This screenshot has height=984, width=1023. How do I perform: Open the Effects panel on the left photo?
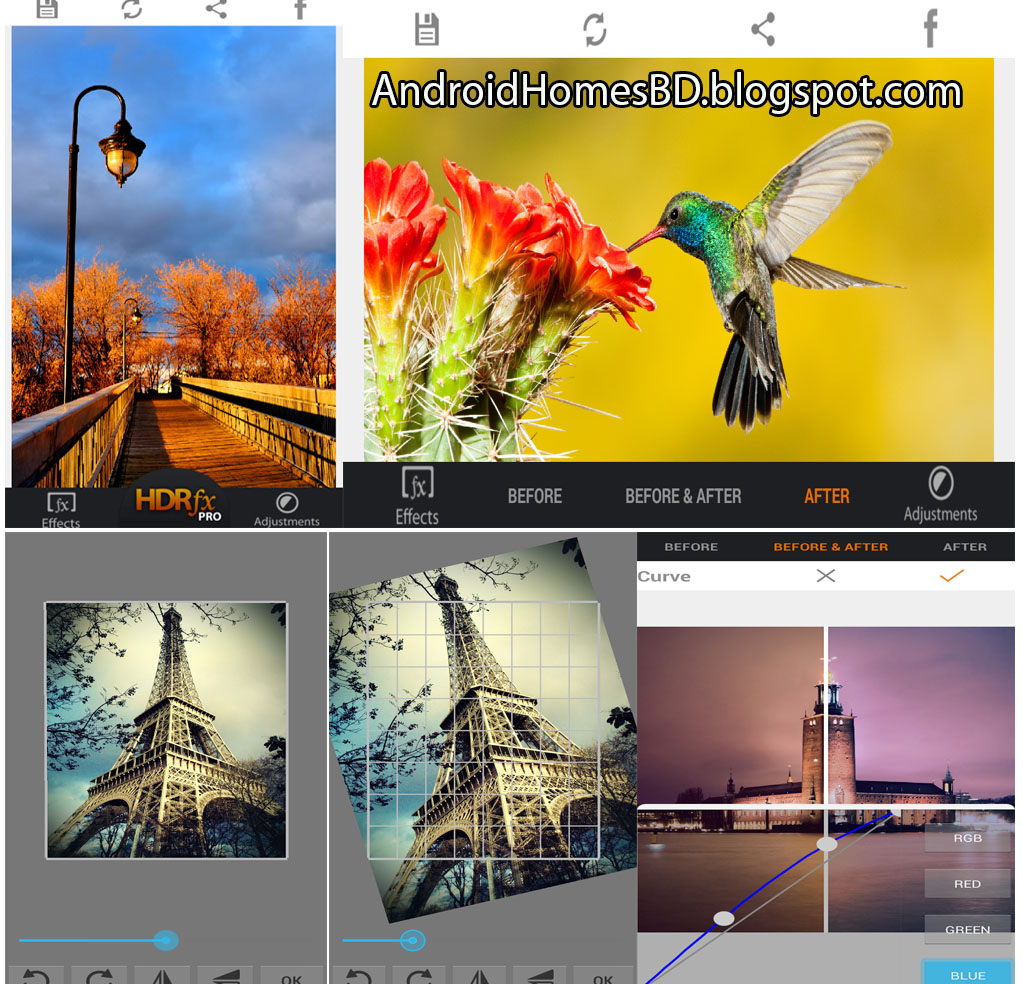[x=60, y=503]
